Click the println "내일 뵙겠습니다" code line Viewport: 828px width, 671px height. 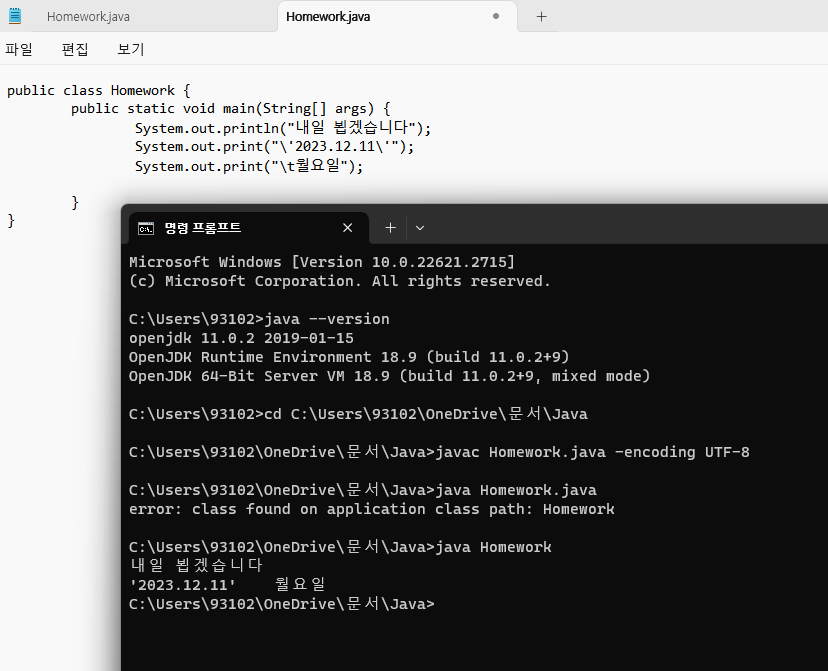click(x=283, y=128)
